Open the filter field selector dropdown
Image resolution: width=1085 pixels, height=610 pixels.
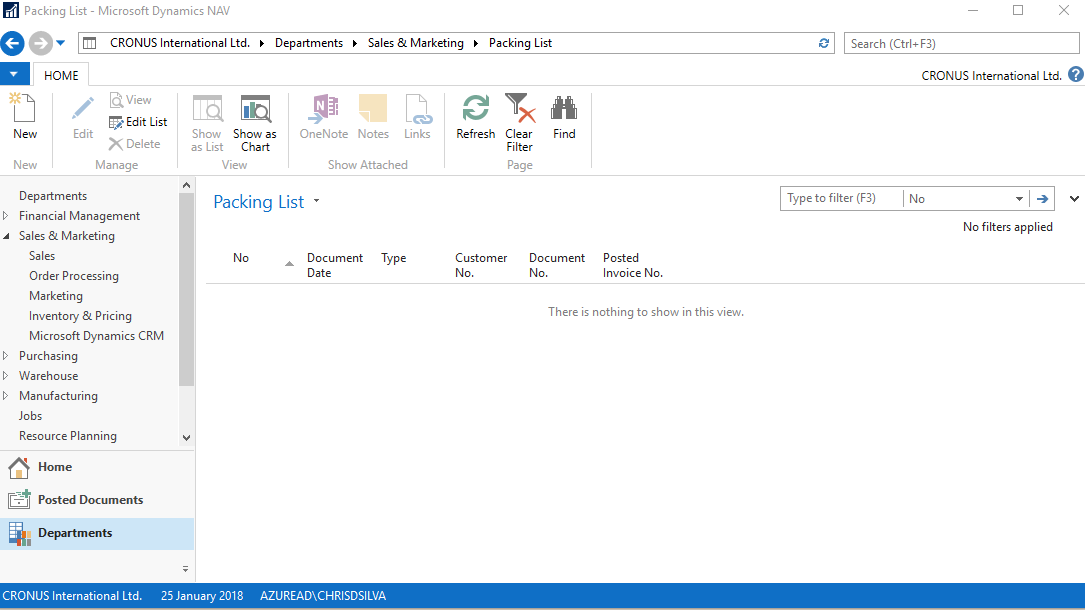(x=1019, y=198)
